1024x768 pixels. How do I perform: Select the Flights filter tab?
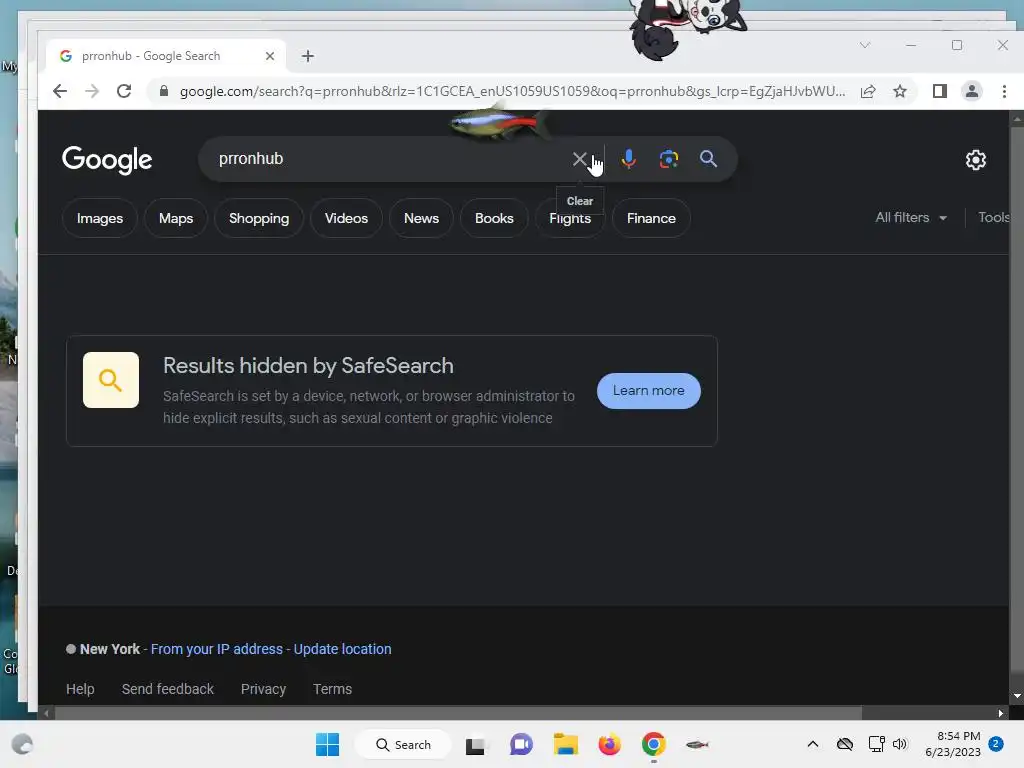570,219
